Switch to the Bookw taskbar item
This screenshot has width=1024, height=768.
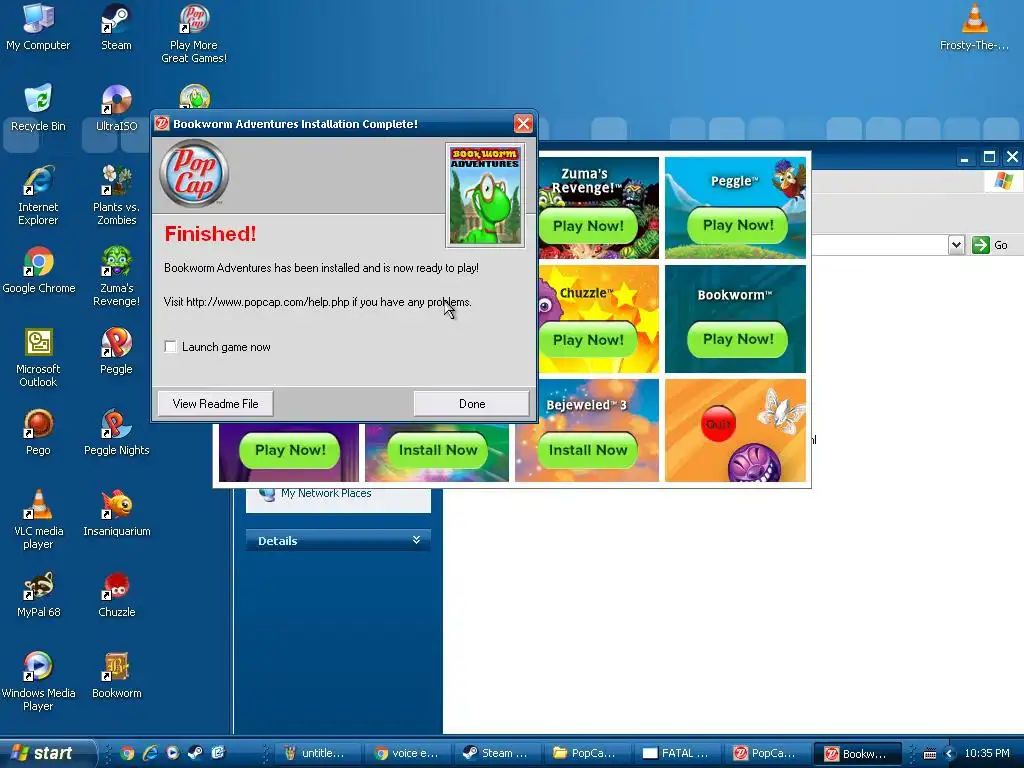(x=857, y=753)
